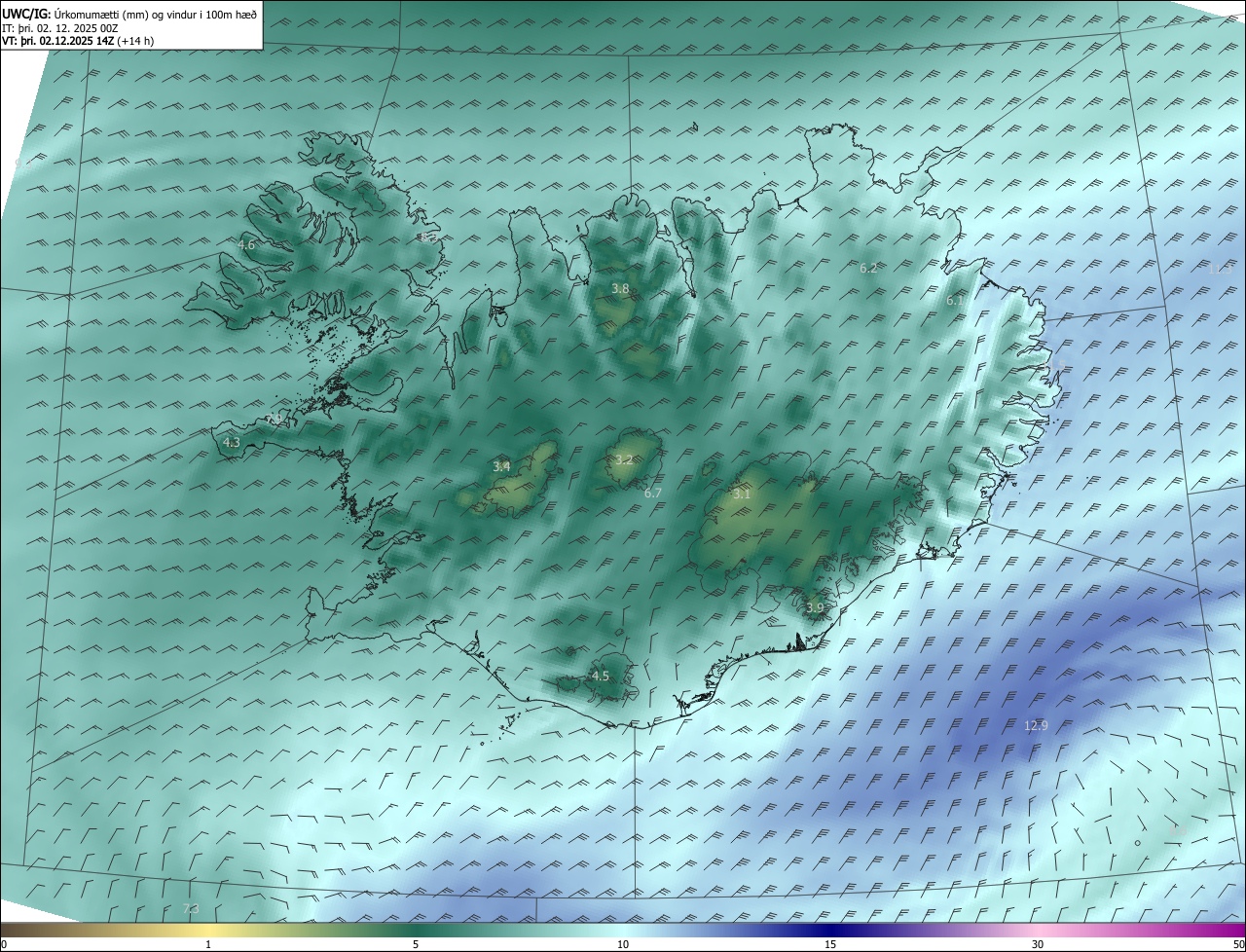The width and height of the screenshot is (1246, 952).
Task: Click the 3.9 value near the southeast coast
Action: [815, 607]
